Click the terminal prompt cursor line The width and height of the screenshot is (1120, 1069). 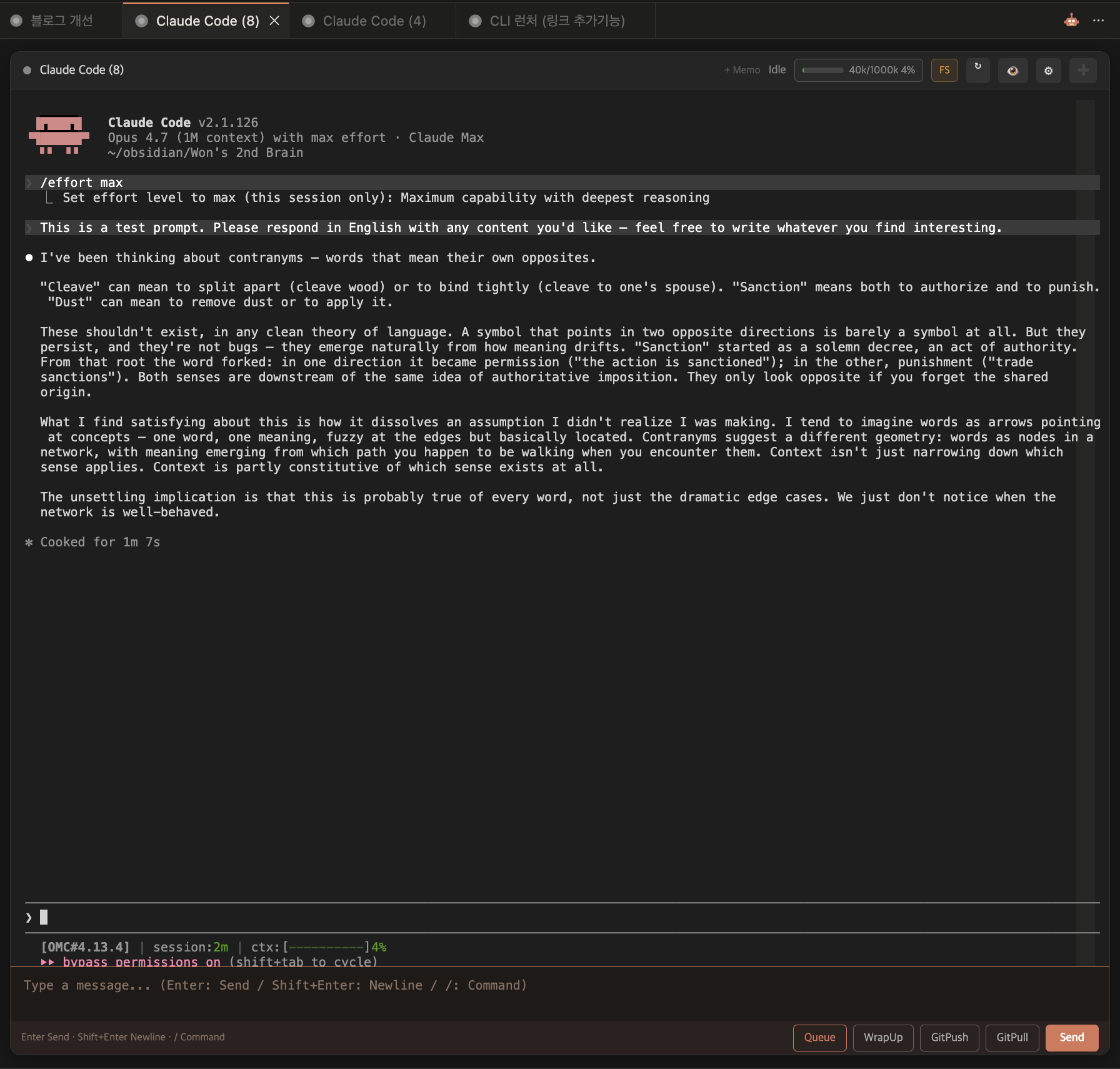(x=562, y=917)
